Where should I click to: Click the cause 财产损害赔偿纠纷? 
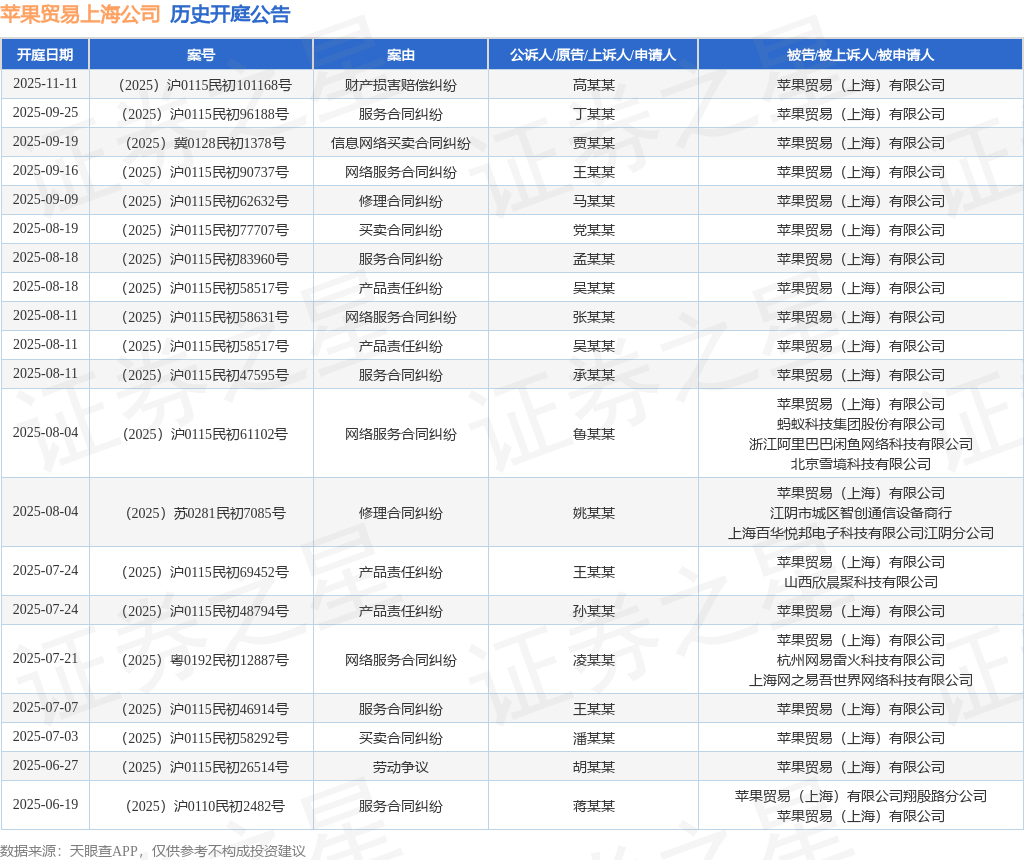401,85
